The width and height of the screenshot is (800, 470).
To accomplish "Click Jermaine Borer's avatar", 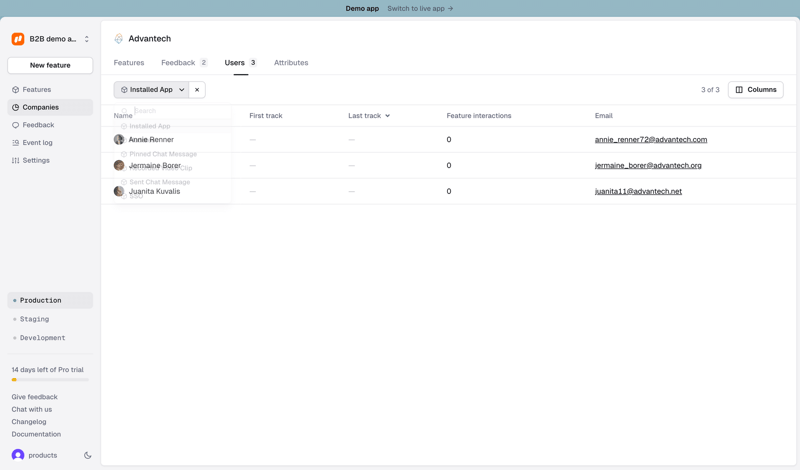I will [x=119, y=165].
